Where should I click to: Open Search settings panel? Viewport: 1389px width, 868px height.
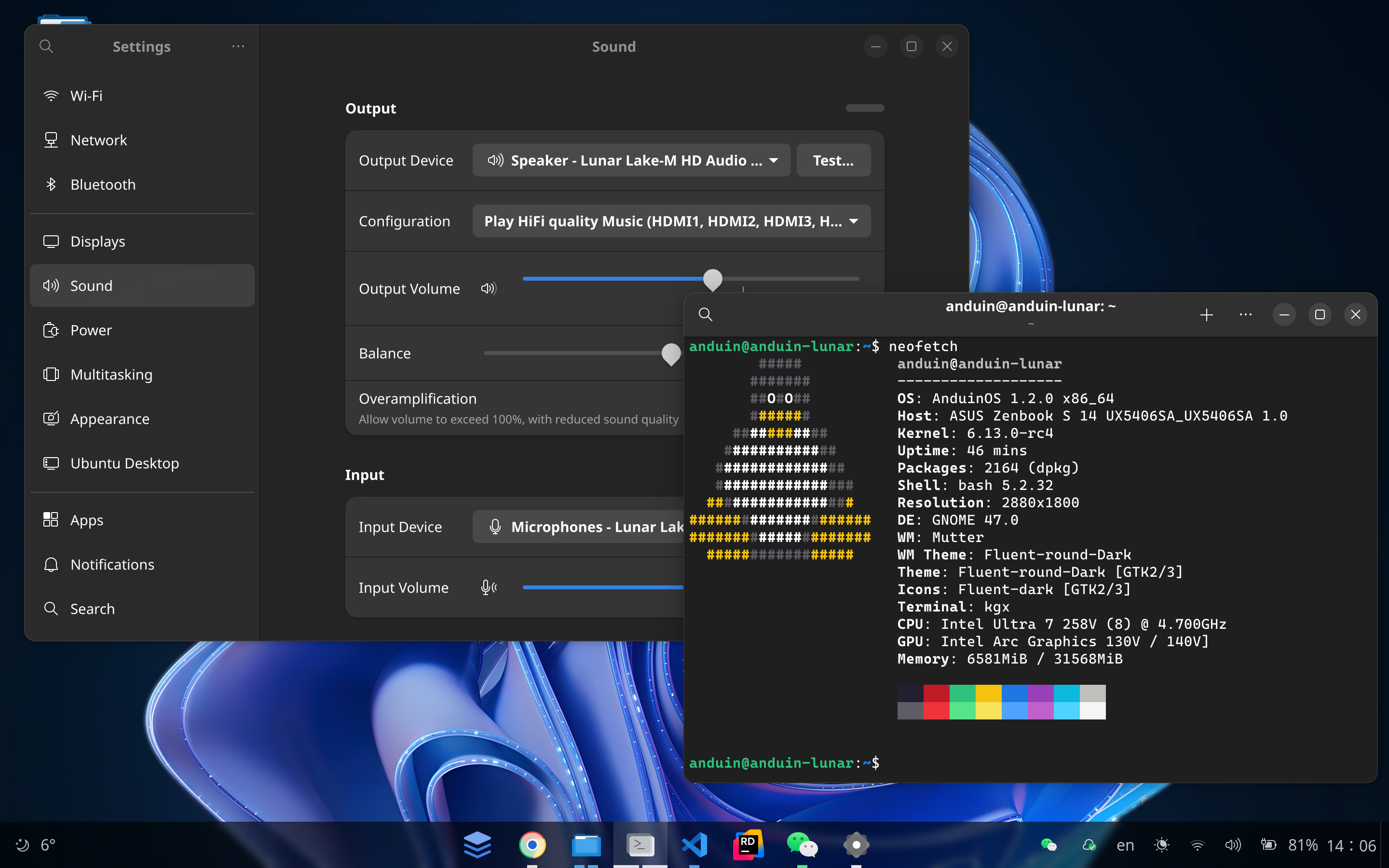[142, 609]
